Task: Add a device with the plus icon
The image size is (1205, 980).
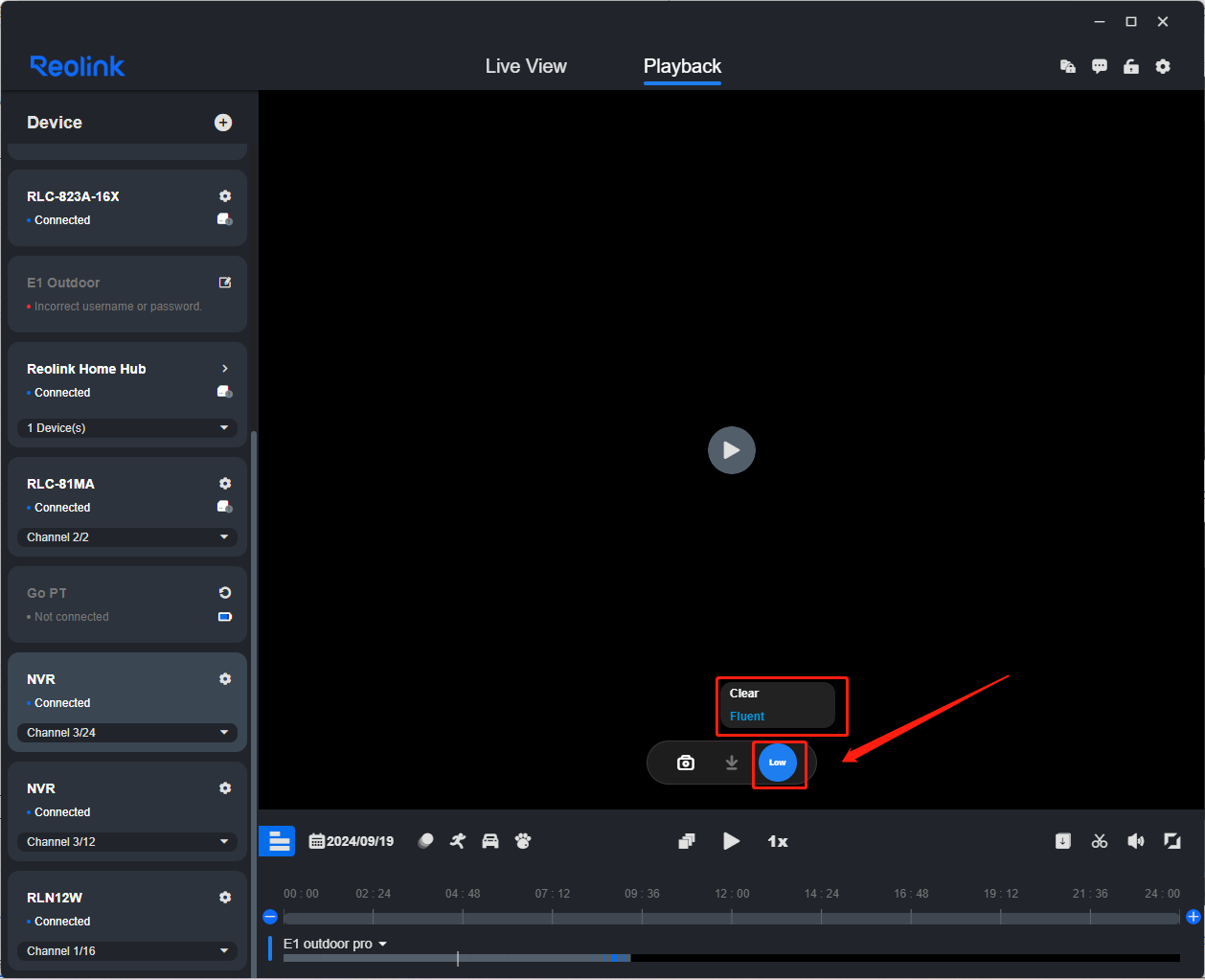Action: coord(223,123)
